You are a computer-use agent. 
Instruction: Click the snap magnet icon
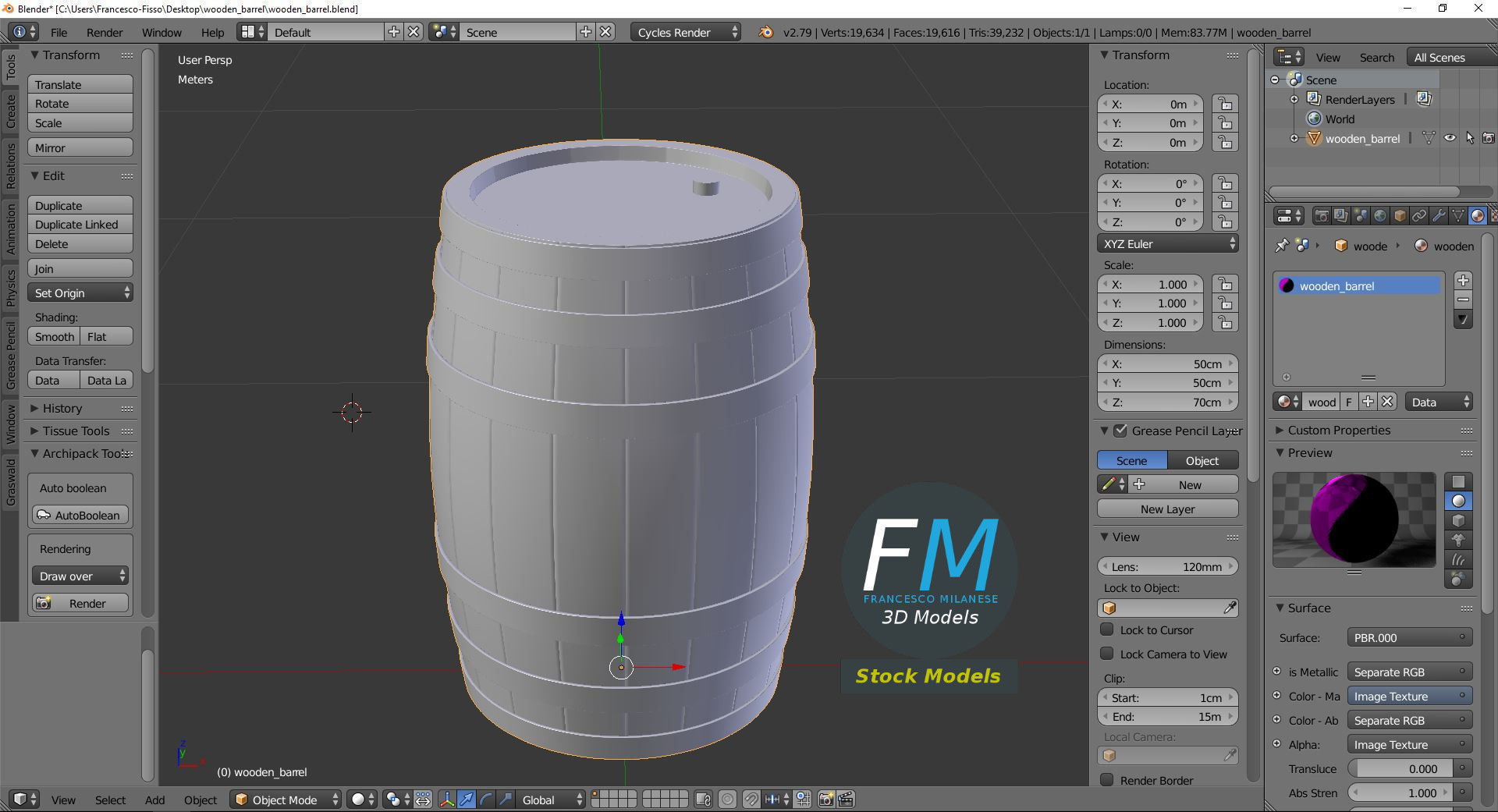click(751, 800)
